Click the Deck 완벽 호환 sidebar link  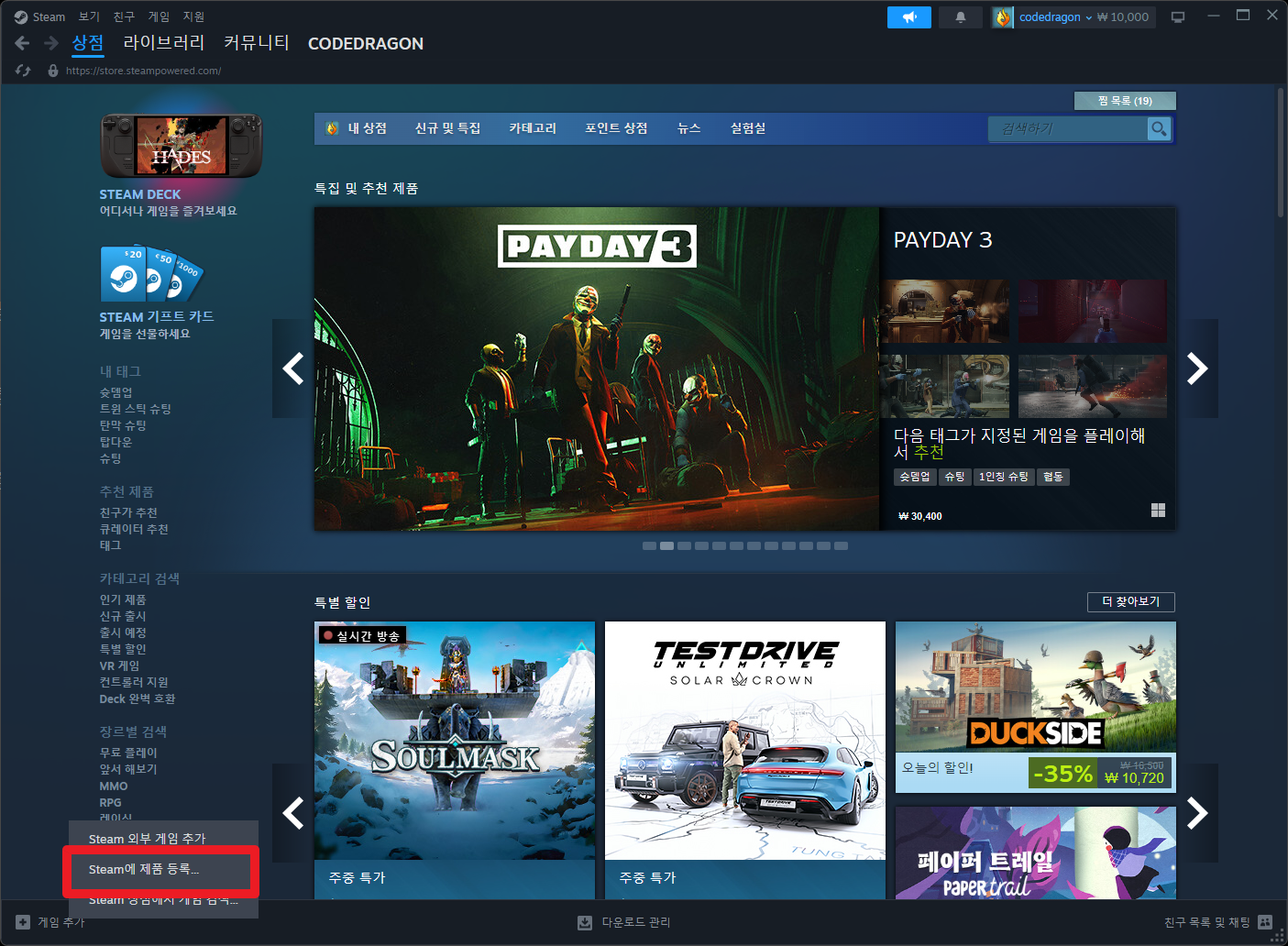[138, 698]
